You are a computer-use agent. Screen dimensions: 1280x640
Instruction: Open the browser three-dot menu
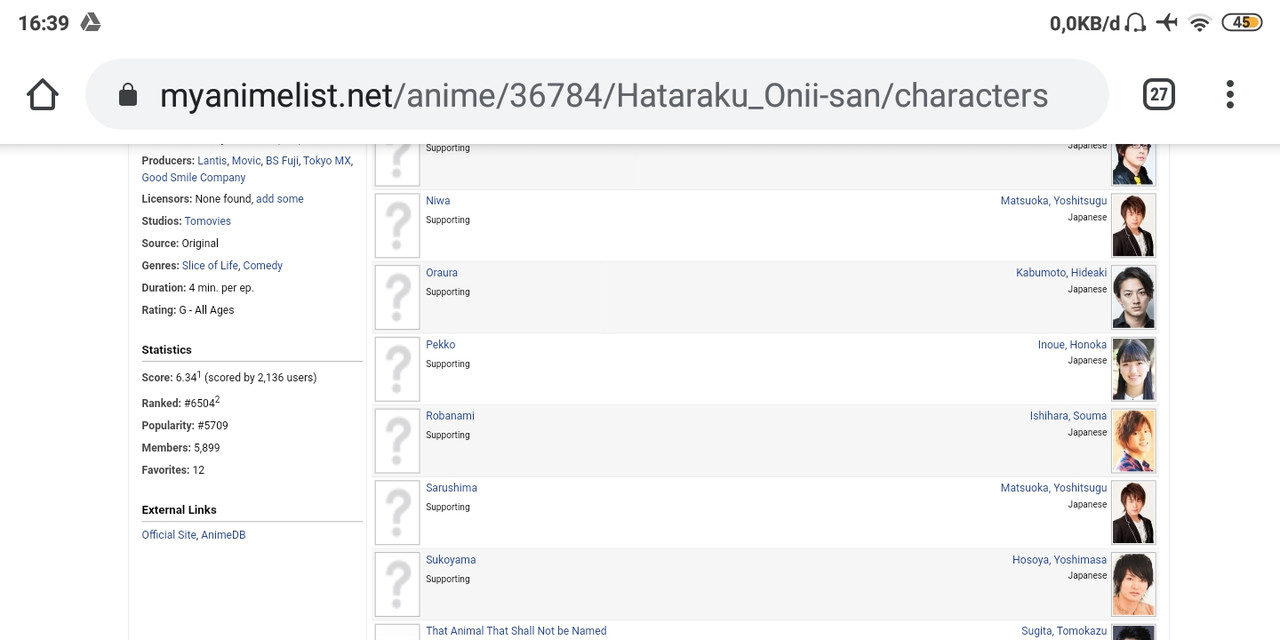point(1230,95)
